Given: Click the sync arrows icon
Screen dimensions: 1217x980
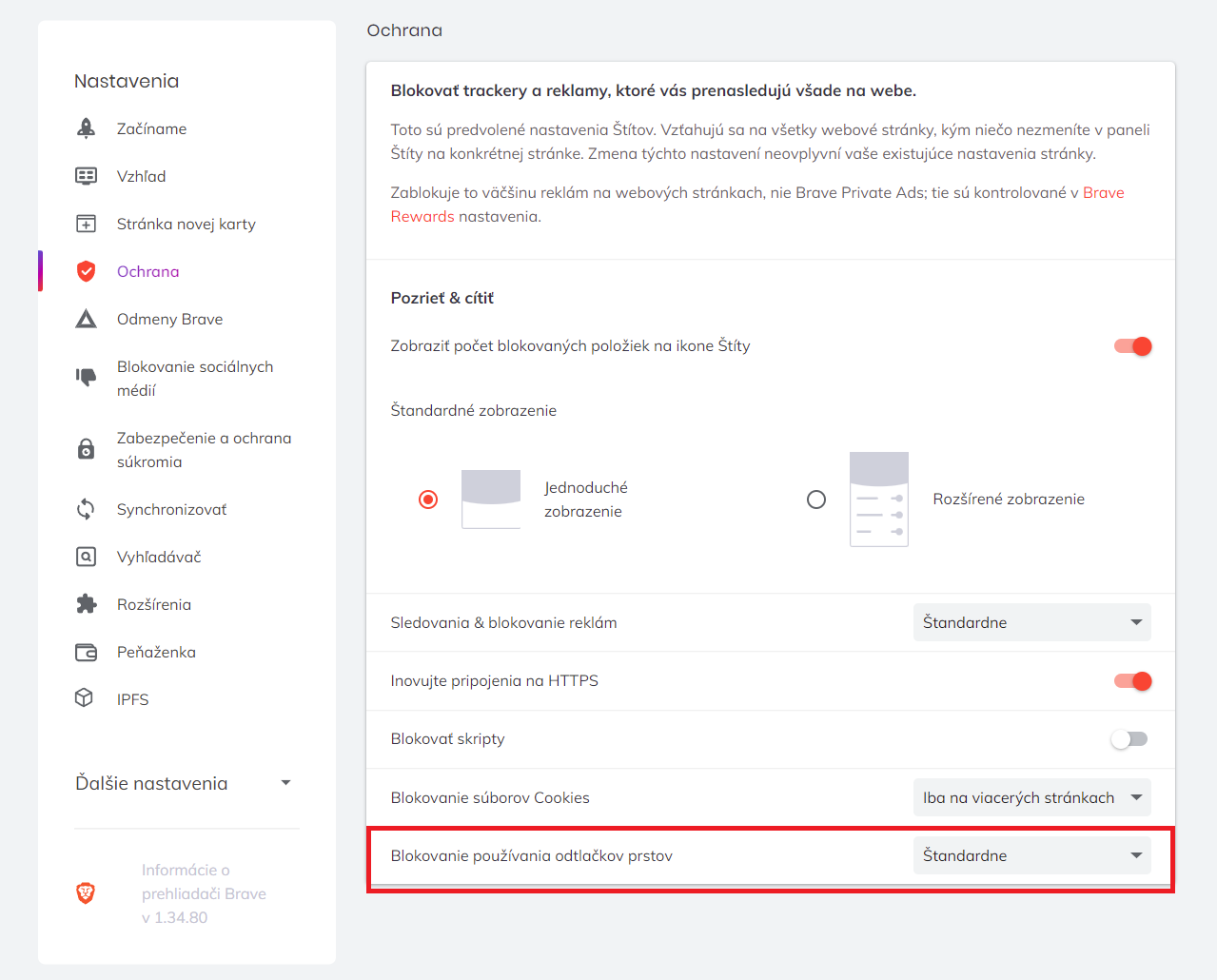Looking at the screenshot, I should (86, 509).
